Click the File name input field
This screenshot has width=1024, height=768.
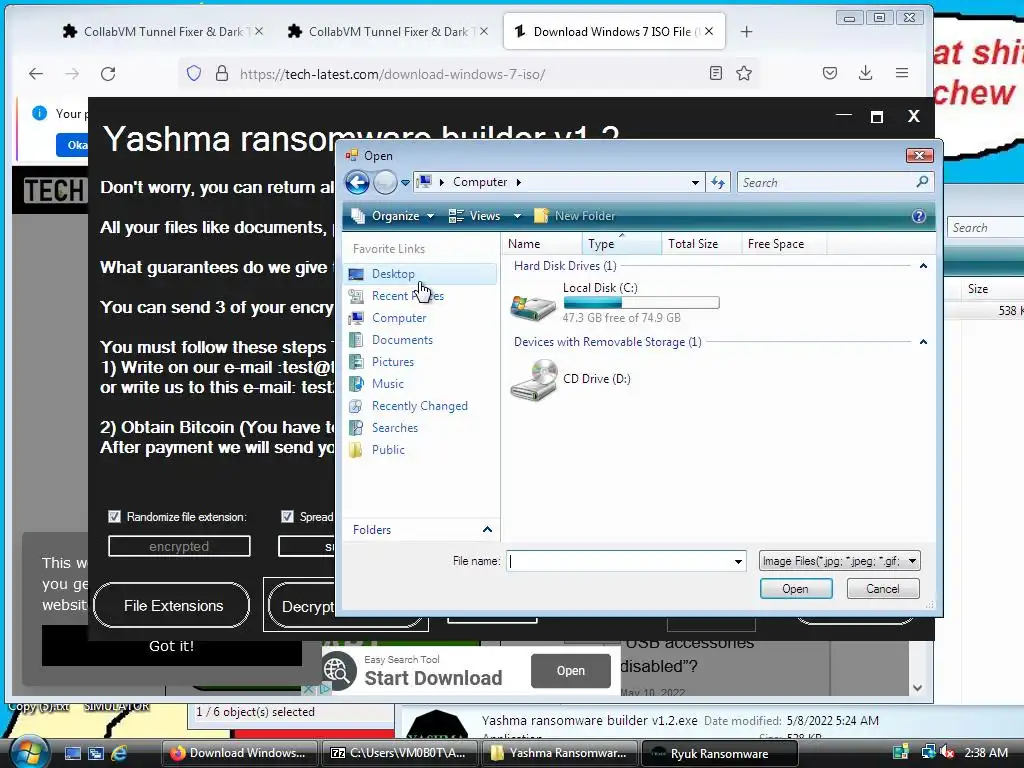(x=619, y=561)
